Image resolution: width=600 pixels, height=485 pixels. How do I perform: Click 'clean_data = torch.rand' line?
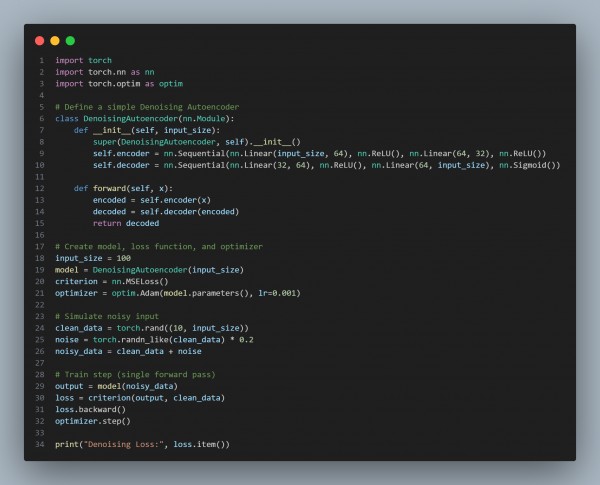(152, 328)
